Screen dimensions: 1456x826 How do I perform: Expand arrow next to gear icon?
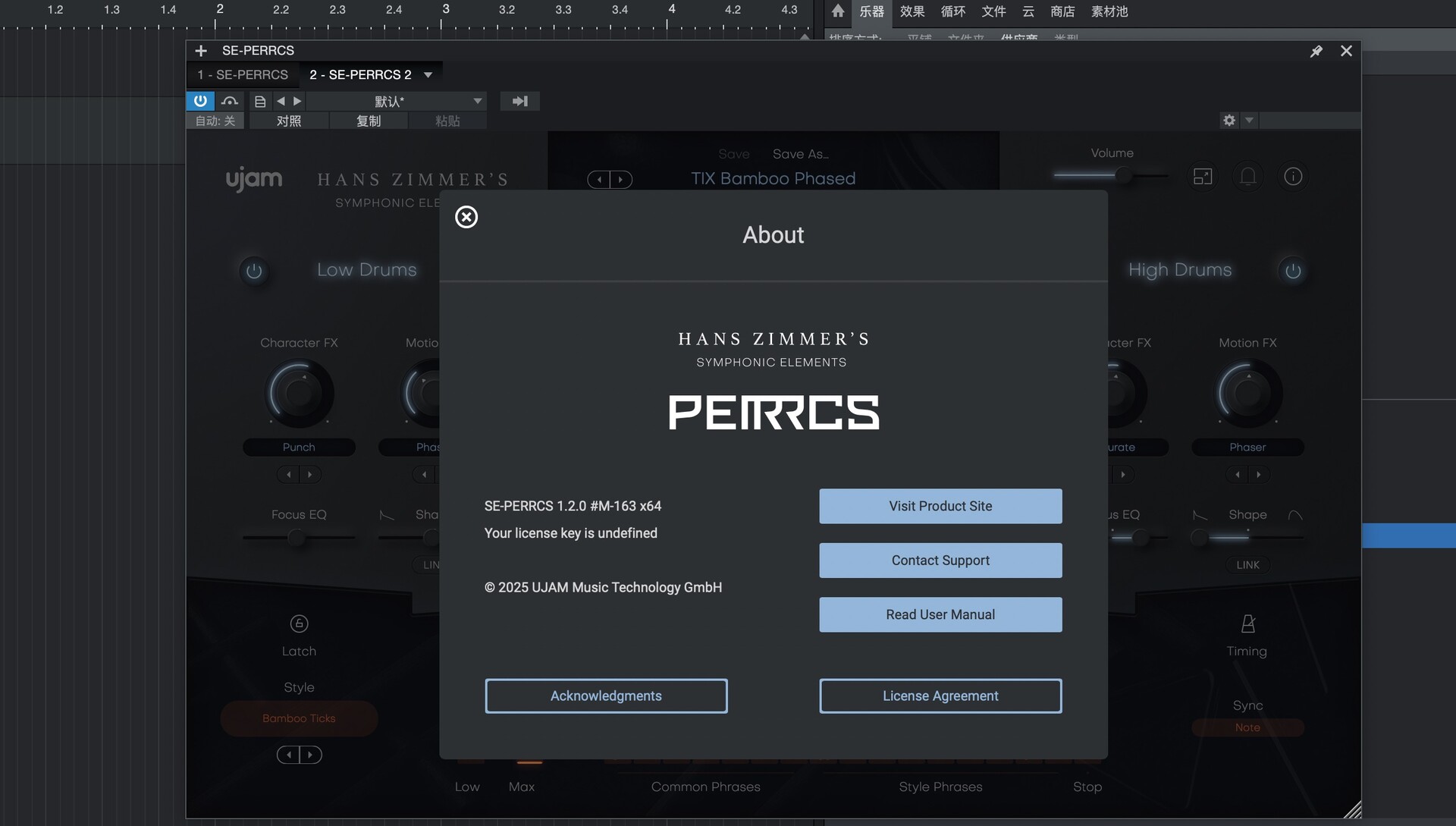tap(1249, 120)
